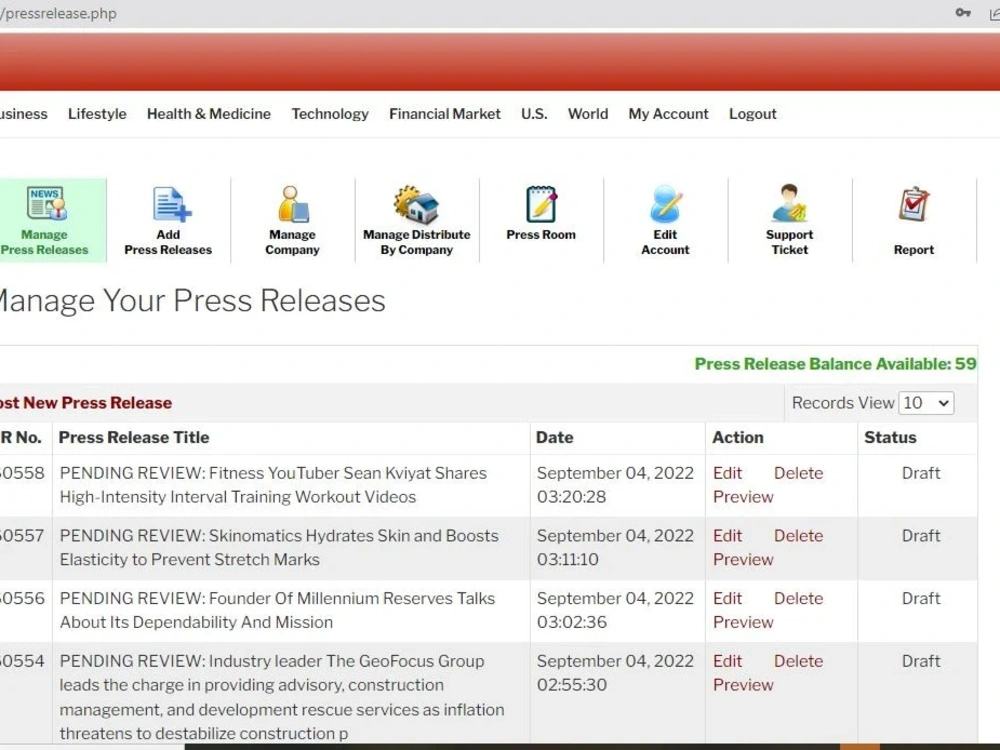Click the Edit Account icon
1000x750 pixels.
tap(665, 204)
